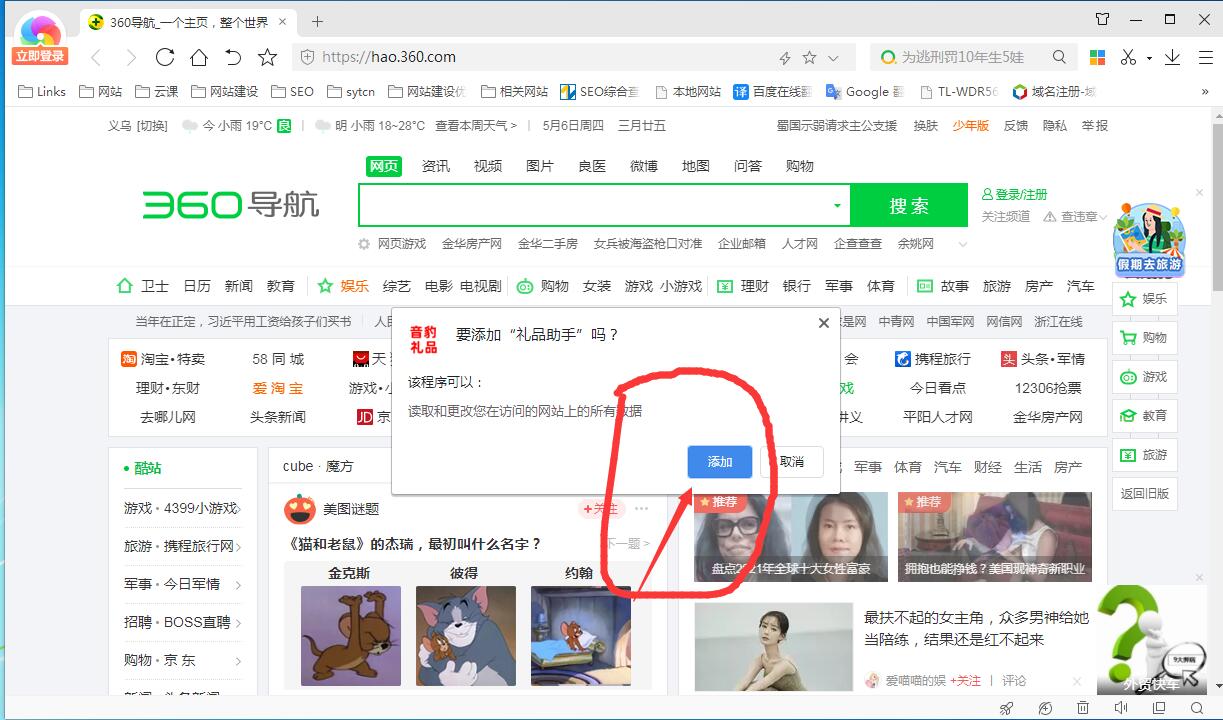
Task: Open the 百度在线翻译 bookmark
Action: (x=772, y=91)
